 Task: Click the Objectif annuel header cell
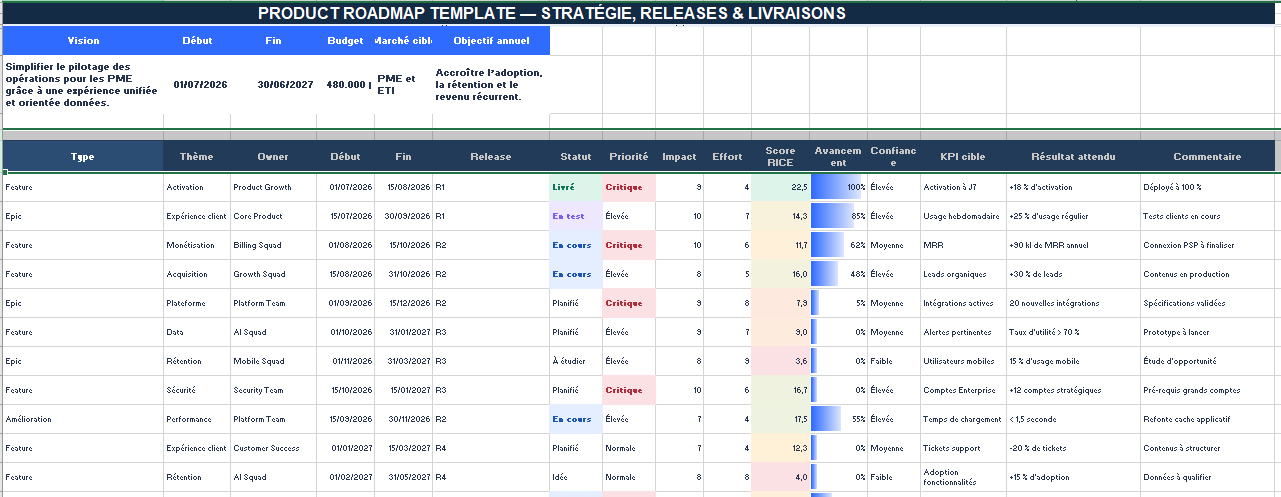[x=491, y=41]
